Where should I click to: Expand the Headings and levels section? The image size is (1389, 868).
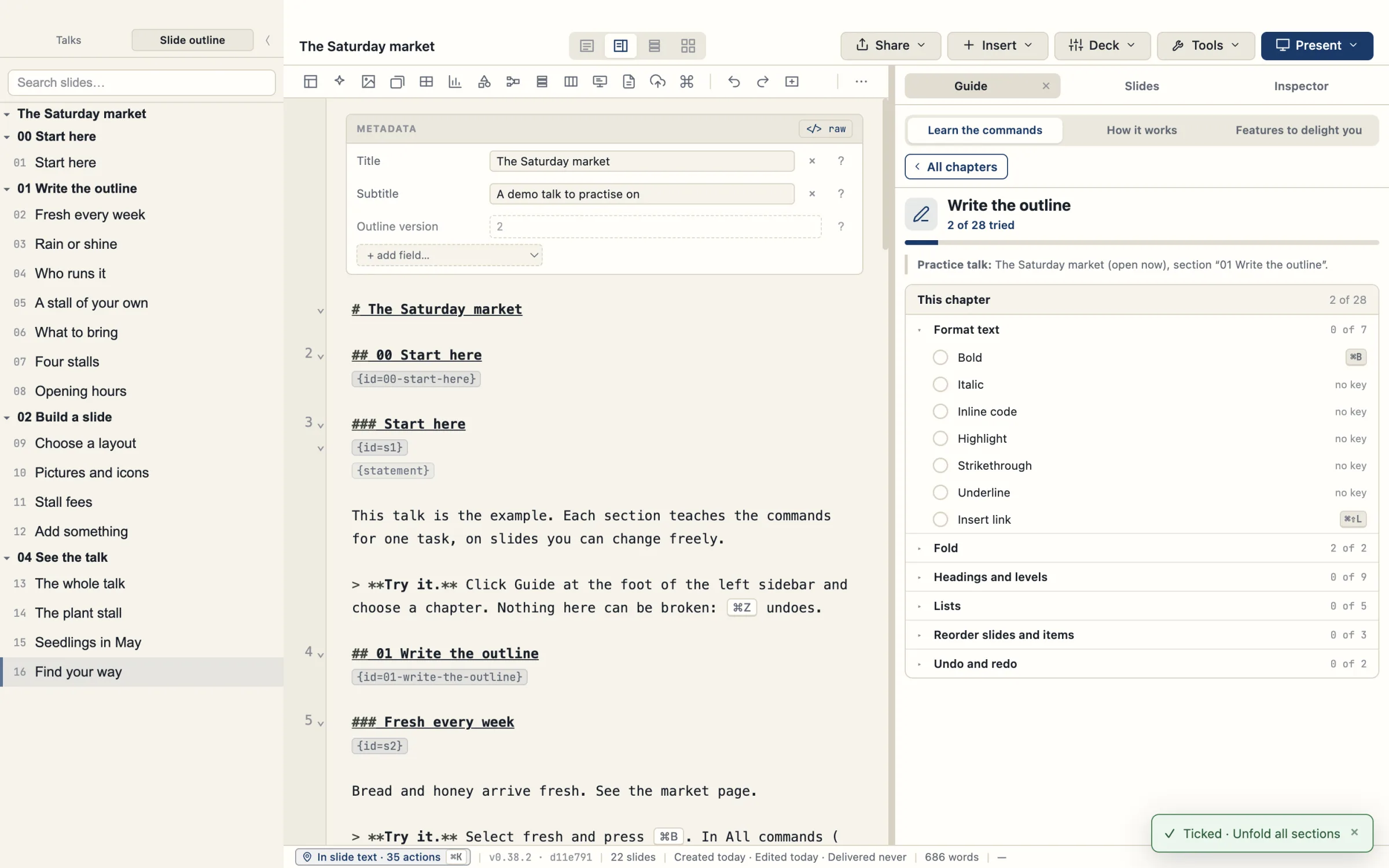[x=1141, y=577]
